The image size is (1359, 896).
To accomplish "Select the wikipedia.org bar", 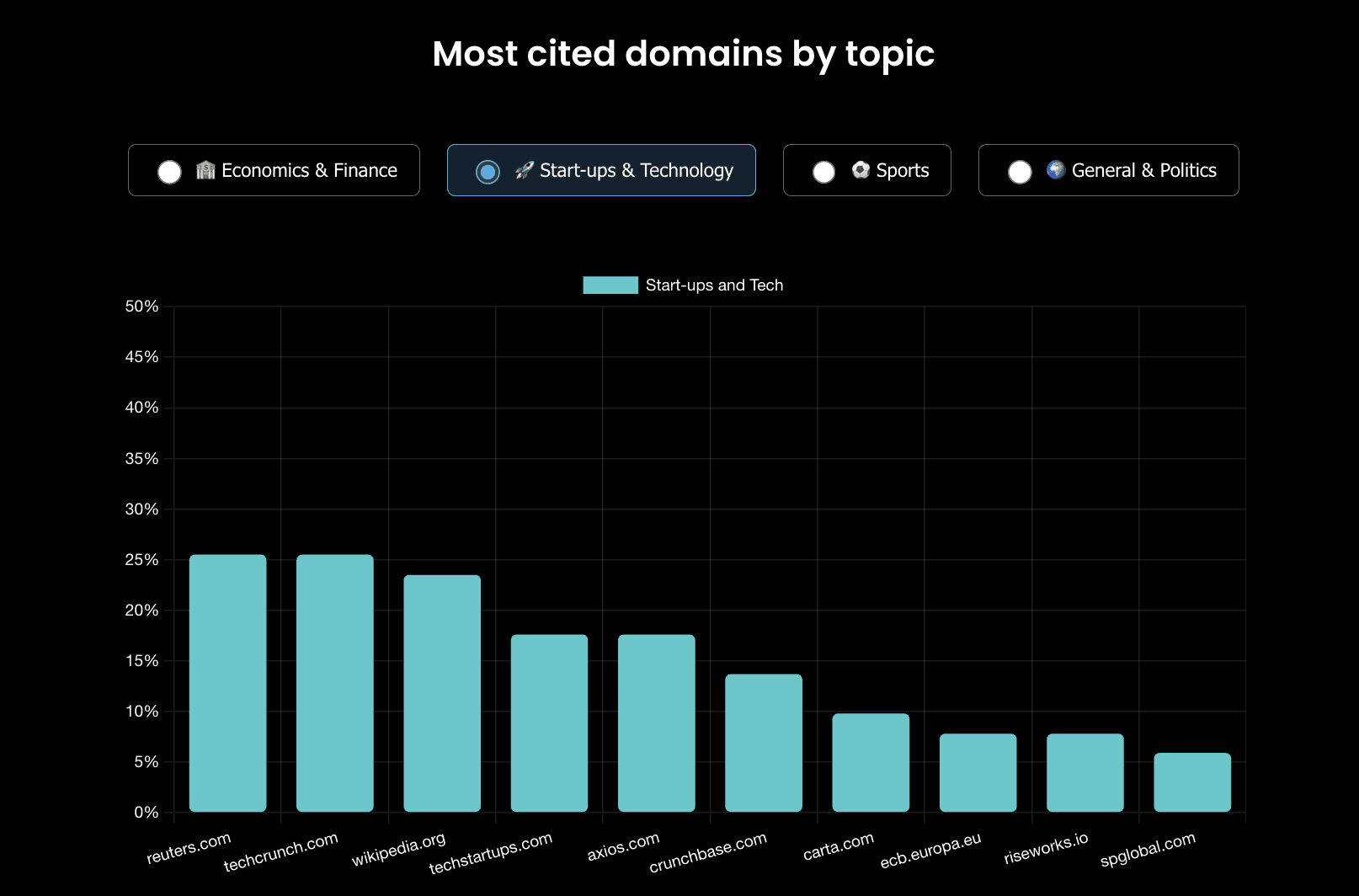I will click(x=442, y=693).
